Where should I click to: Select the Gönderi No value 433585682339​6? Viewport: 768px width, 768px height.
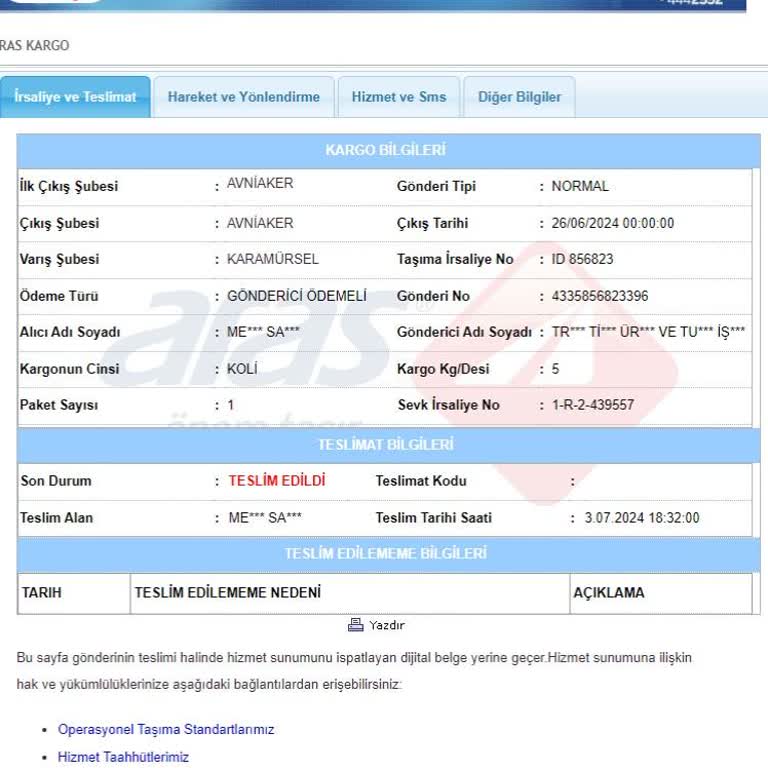(x=600, y=296)
